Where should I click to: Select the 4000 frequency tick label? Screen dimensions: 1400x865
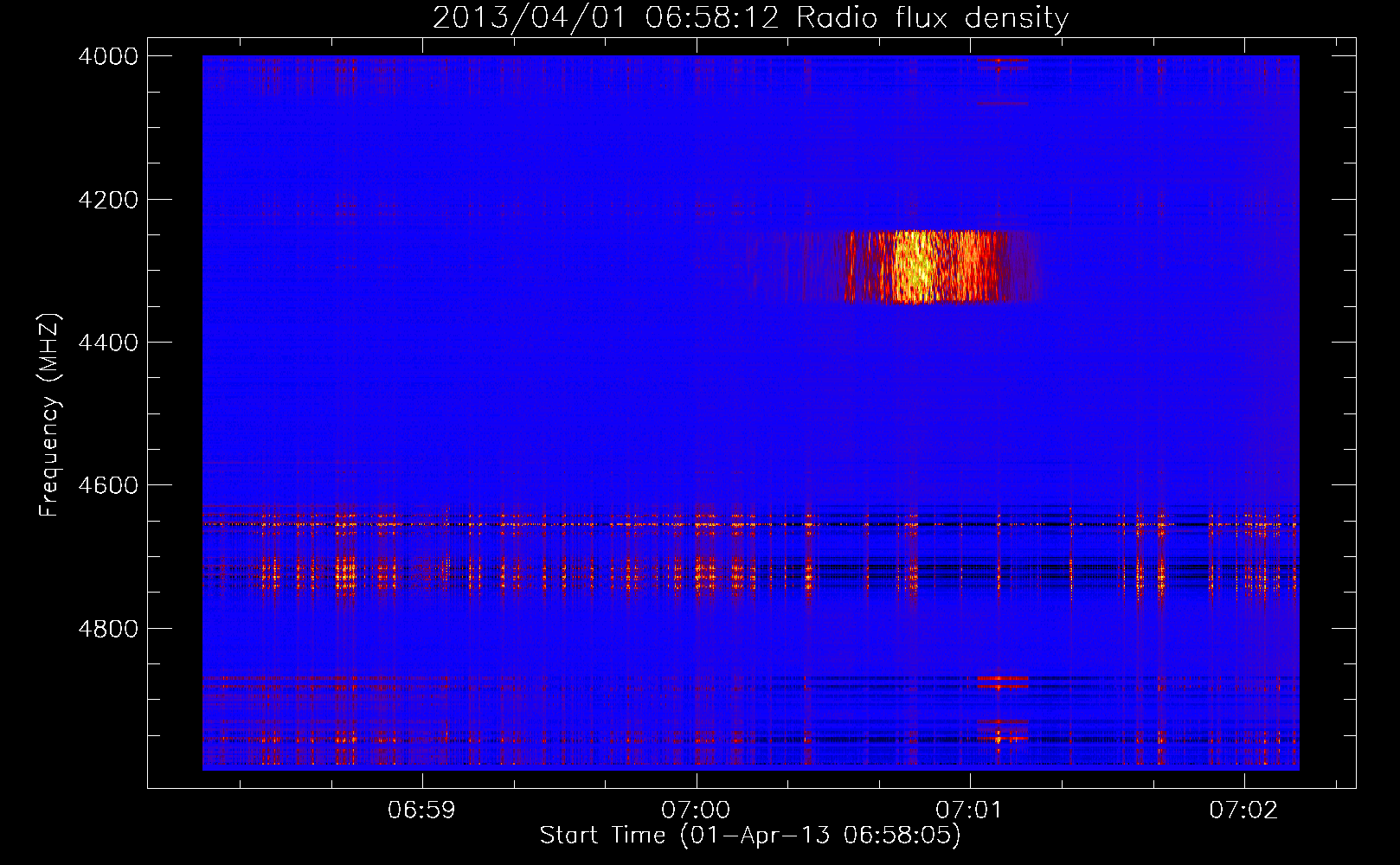click(x=108, y=56)
